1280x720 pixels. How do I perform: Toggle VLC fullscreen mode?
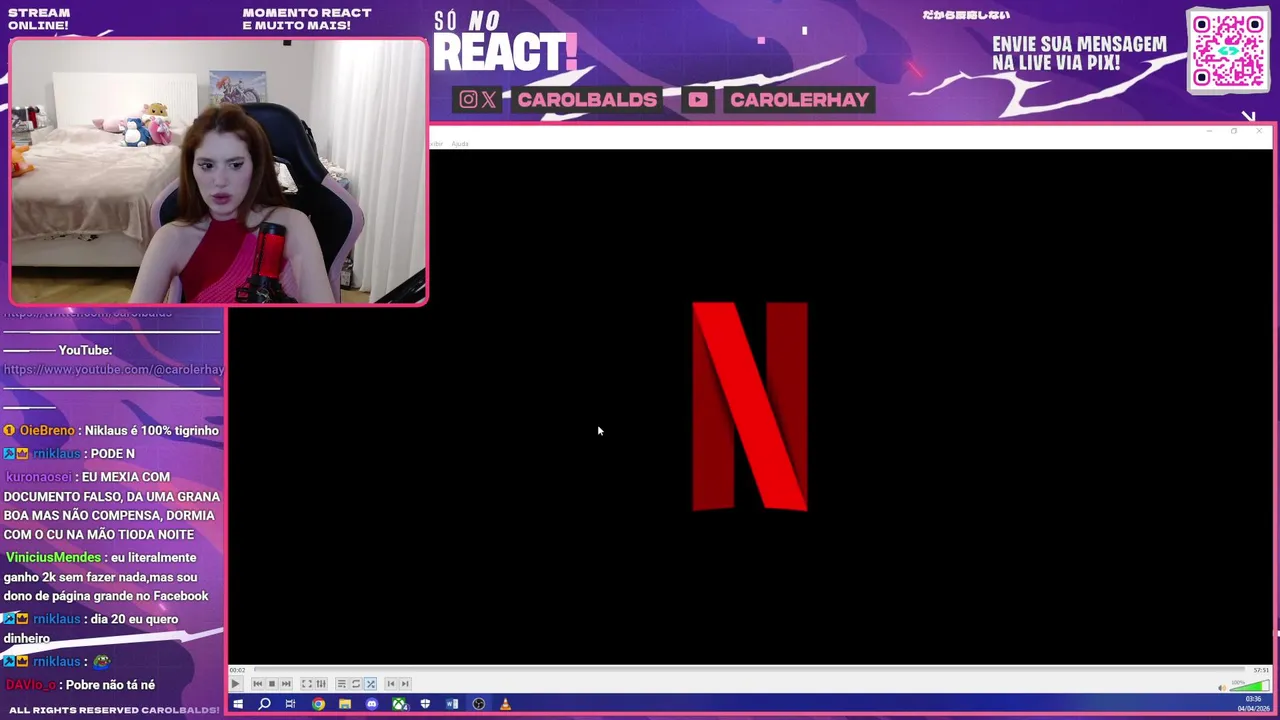coord(307,684)
